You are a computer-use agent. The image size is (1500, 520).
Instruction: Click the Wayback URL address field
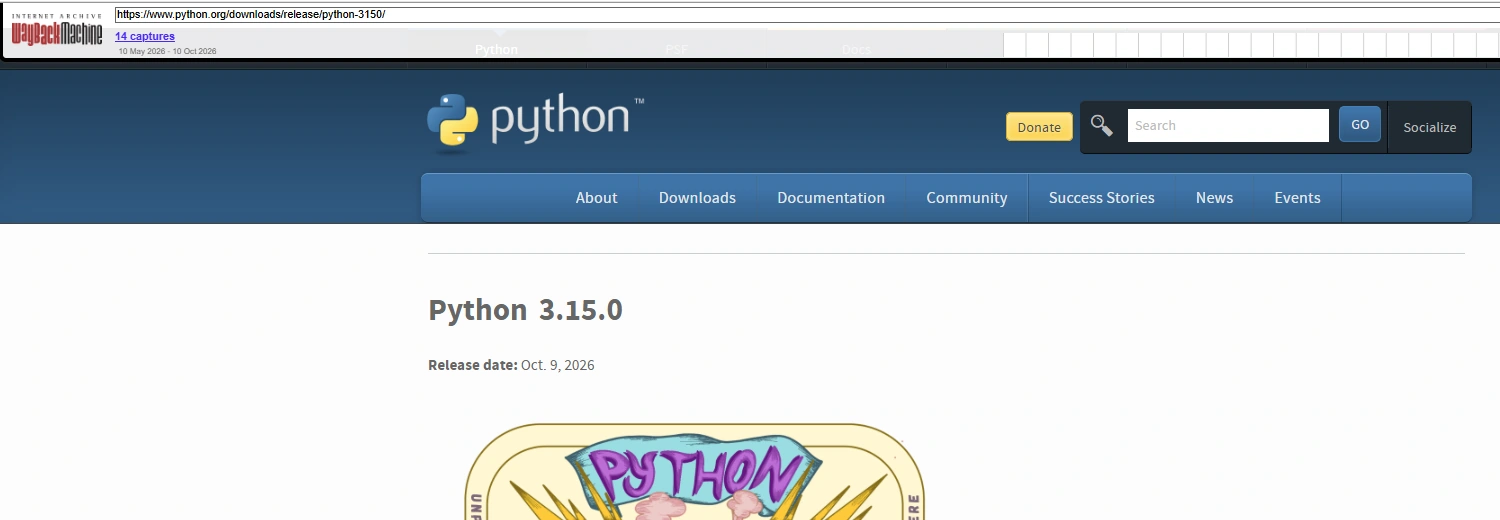[806, 15]
